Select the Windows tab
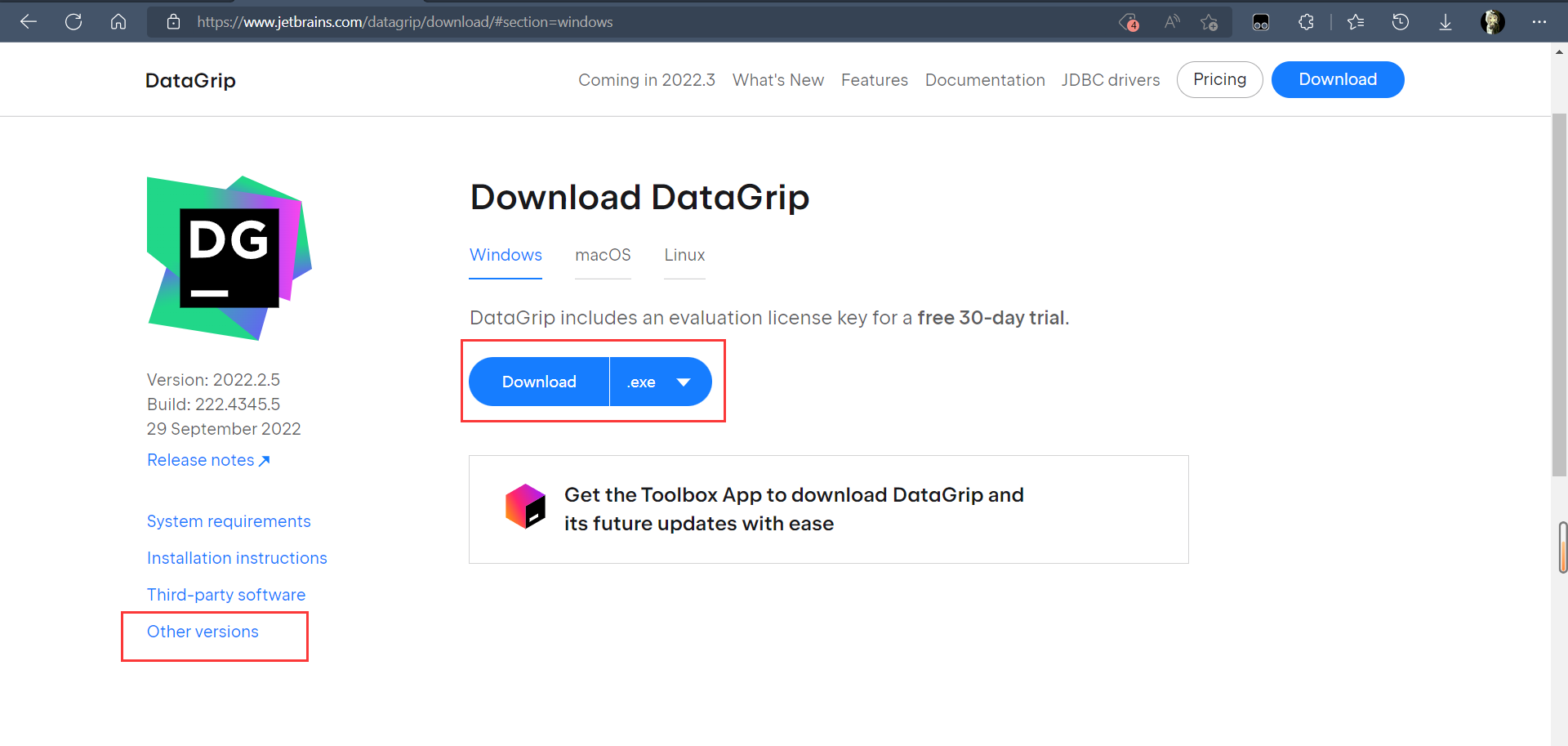Viewport: 1568px width, 746px height. [x=506, y=255]
